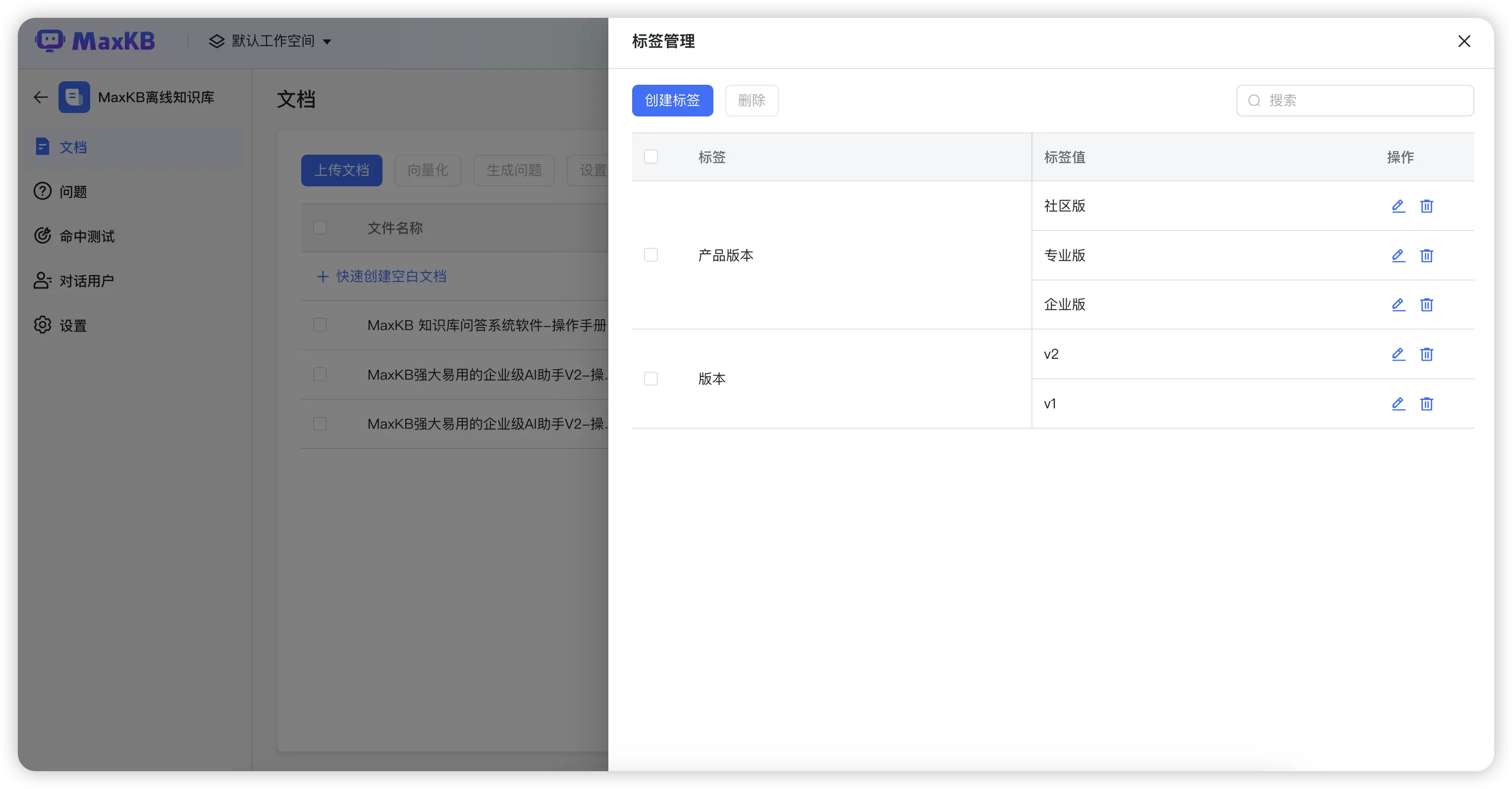Delete the v2 tag value
The width and height of the screenshot is (1512, 789).
pyautogui.click(x=1427, y=354)
